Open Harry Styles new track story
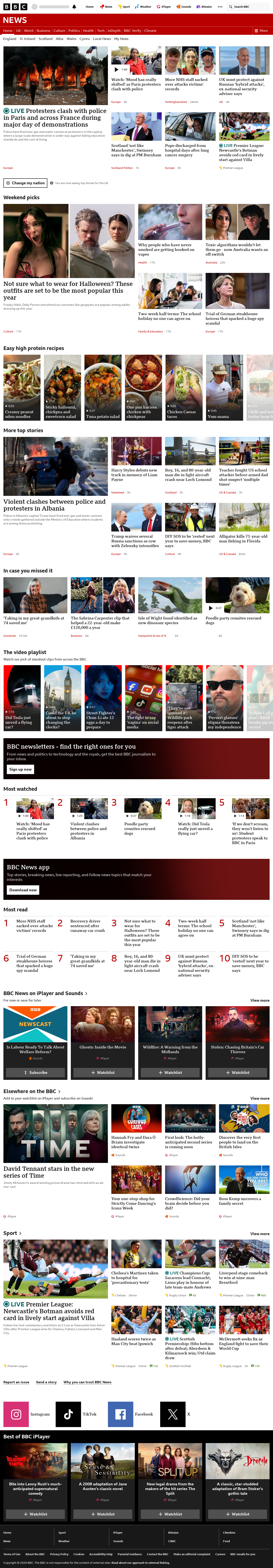273x1568 pixels. [x=134, y=475]
